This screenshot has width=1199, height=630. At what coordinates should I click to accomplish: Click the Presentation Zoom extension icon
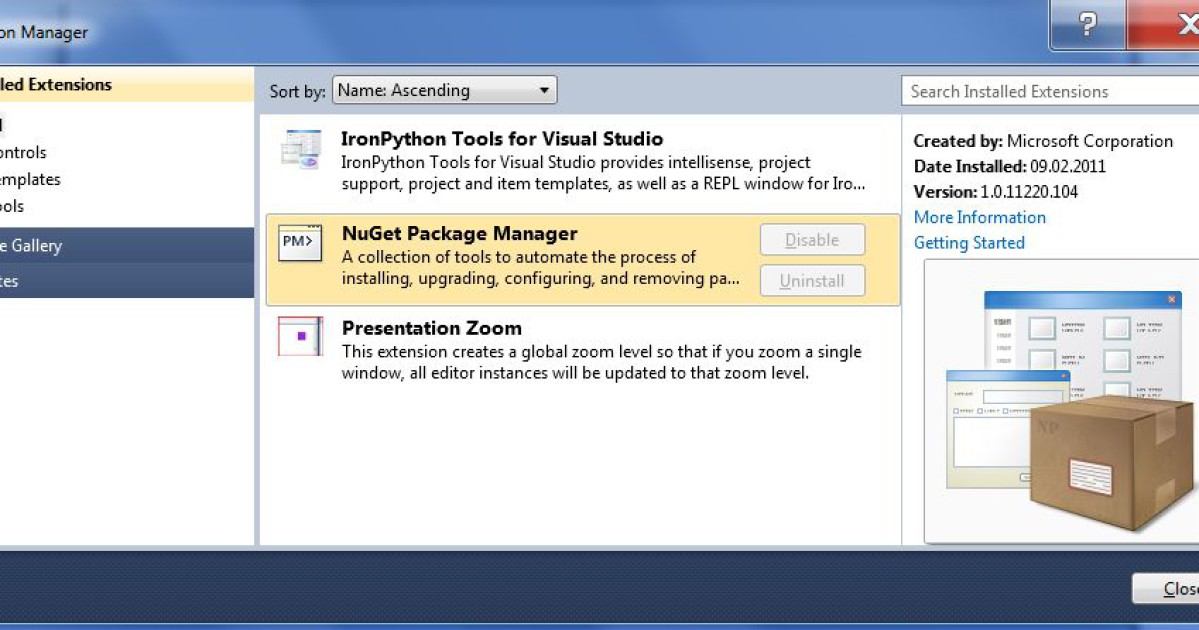pyautogui.click(x=299, y=337)
